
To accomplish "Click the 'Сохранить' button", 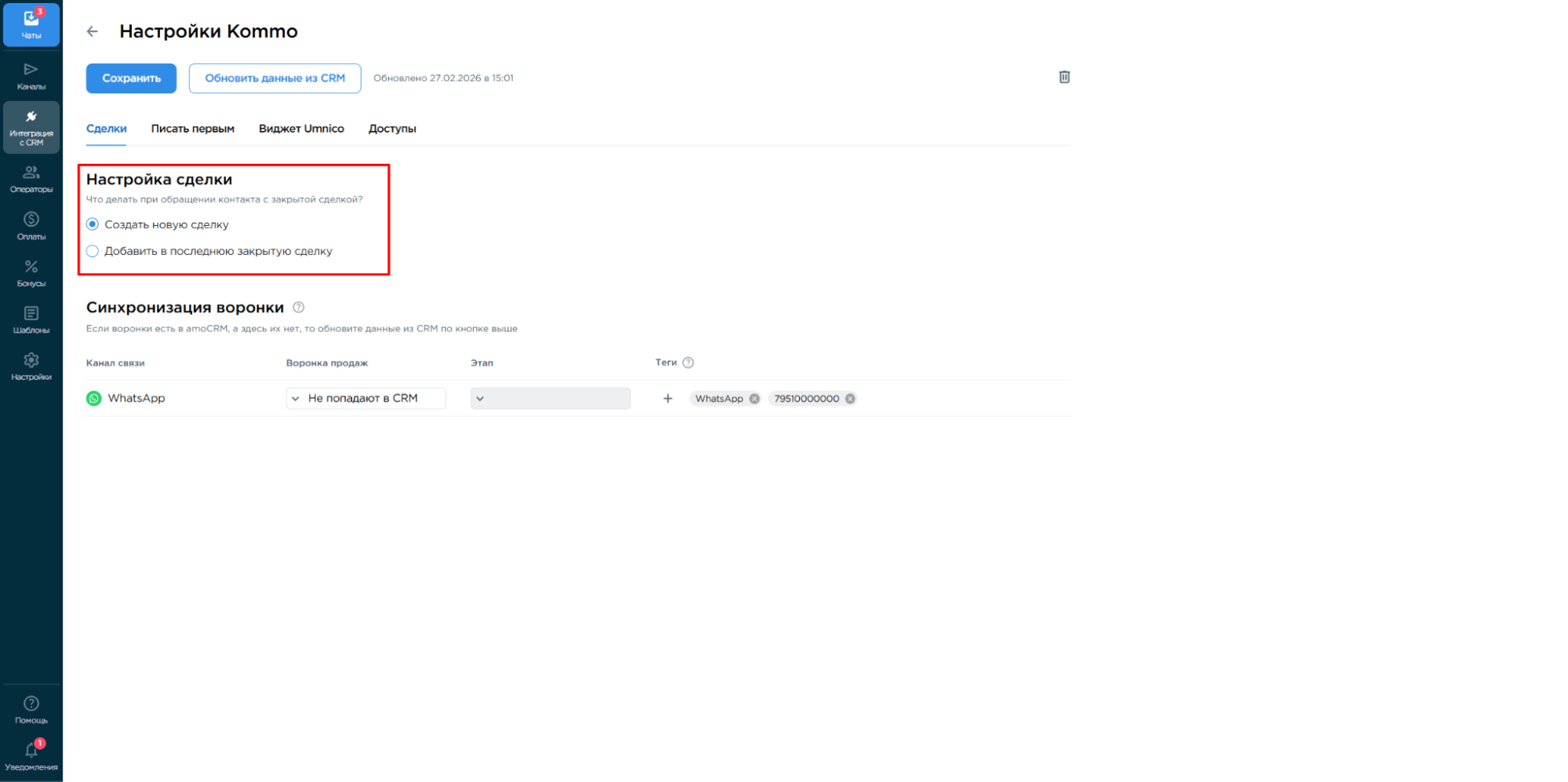I will (x=131, y=78).
